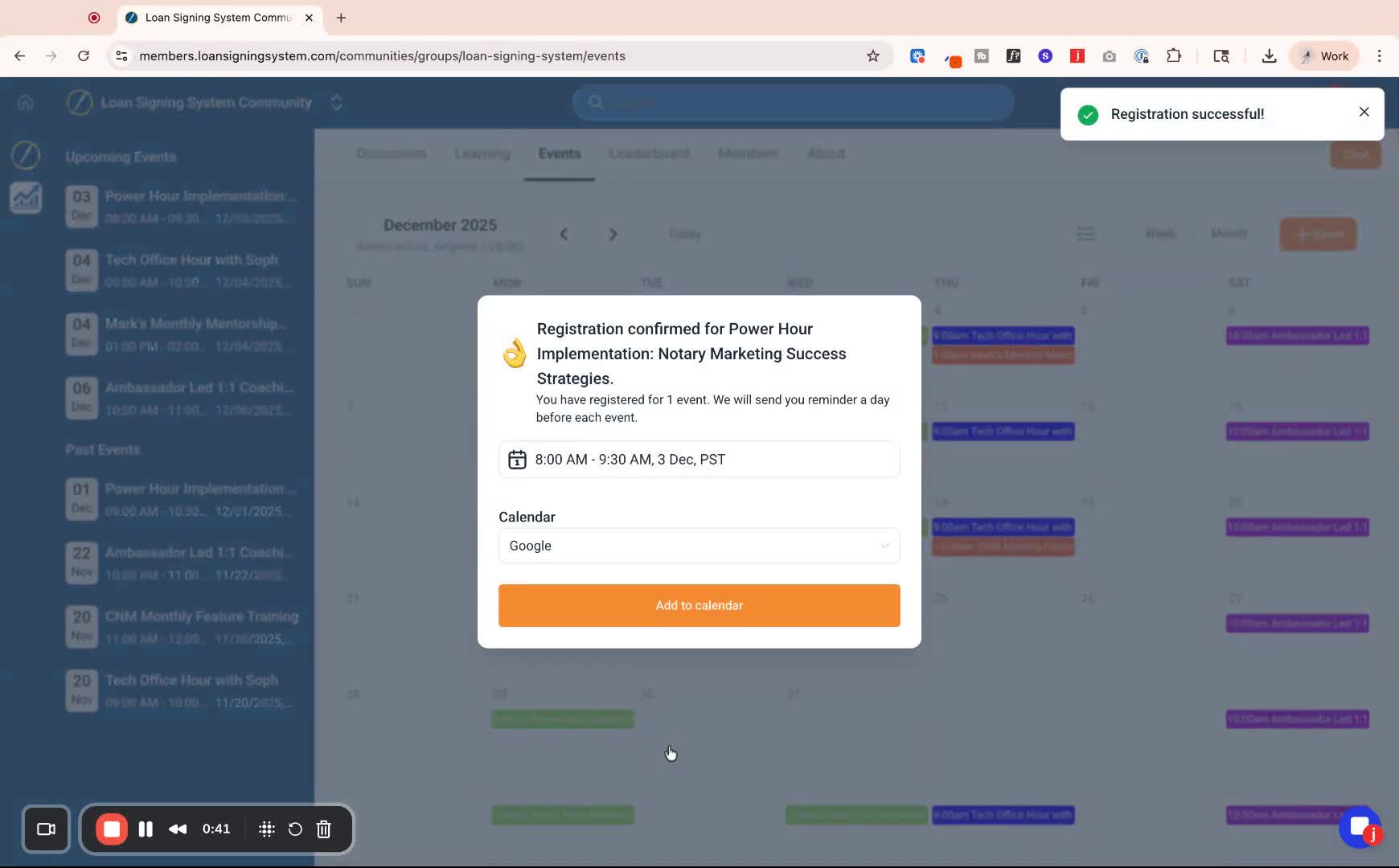Click the green success checkmark icon

point(1088,115)
